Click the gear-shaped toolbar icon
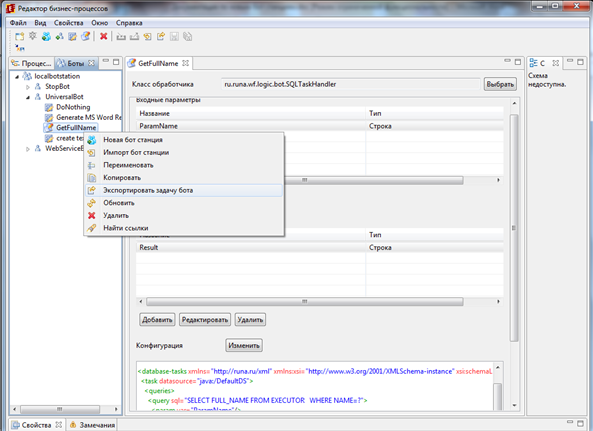 (x=33, y=36)
